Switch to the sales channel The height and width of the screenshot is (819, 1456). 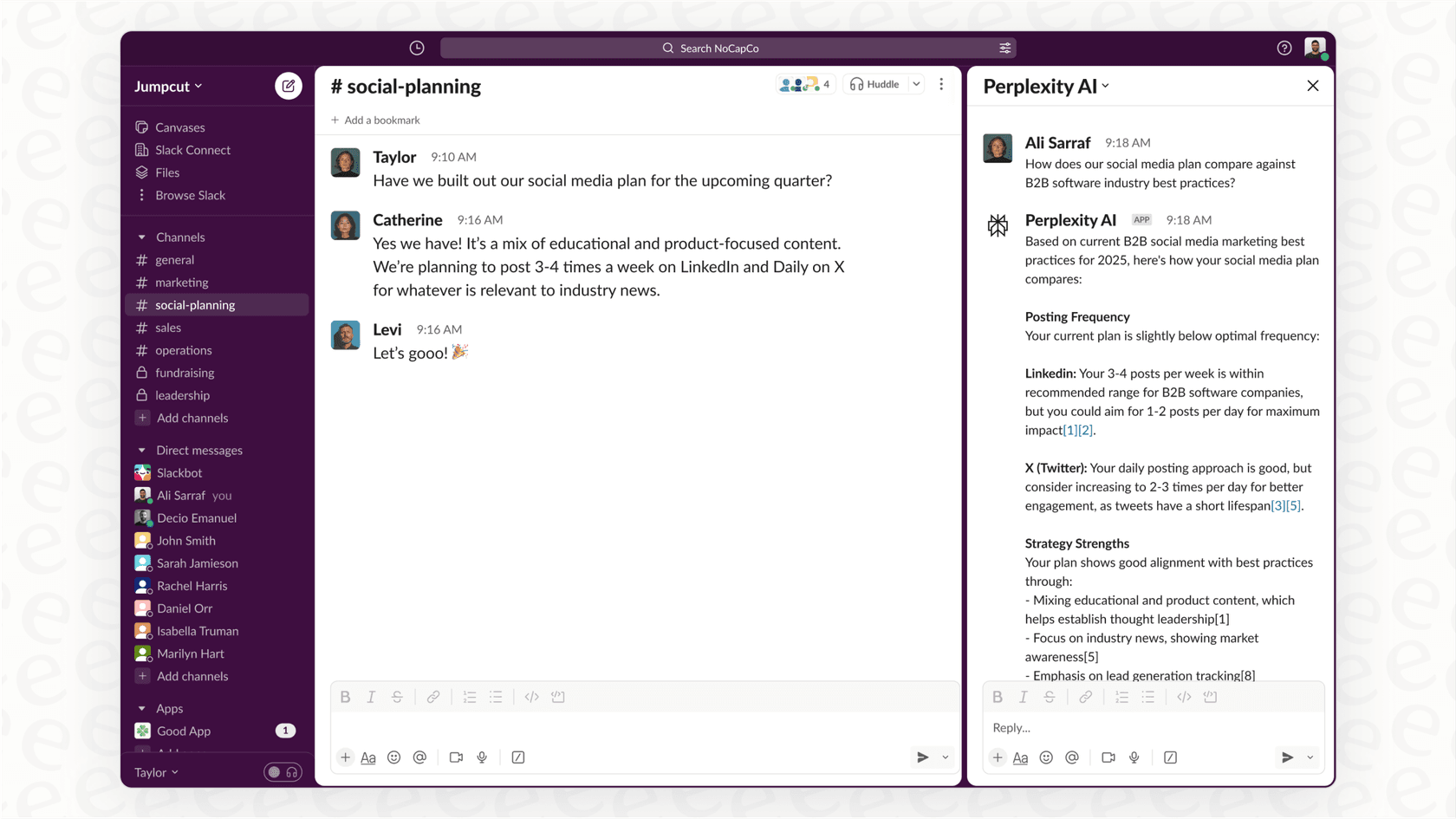(x=168, y=328)
